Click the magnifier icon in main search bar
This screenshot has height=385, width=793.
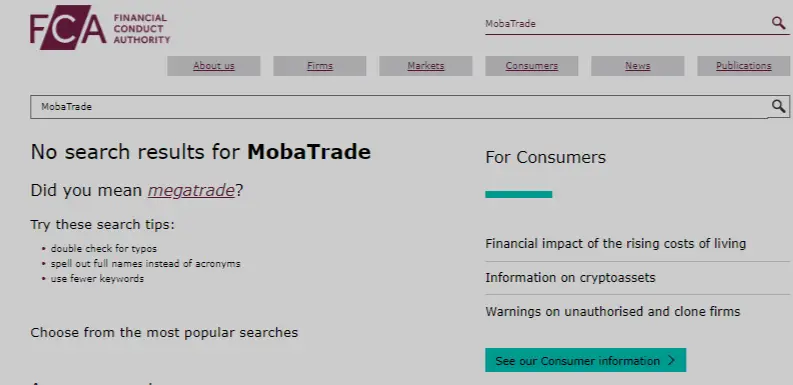778,106
